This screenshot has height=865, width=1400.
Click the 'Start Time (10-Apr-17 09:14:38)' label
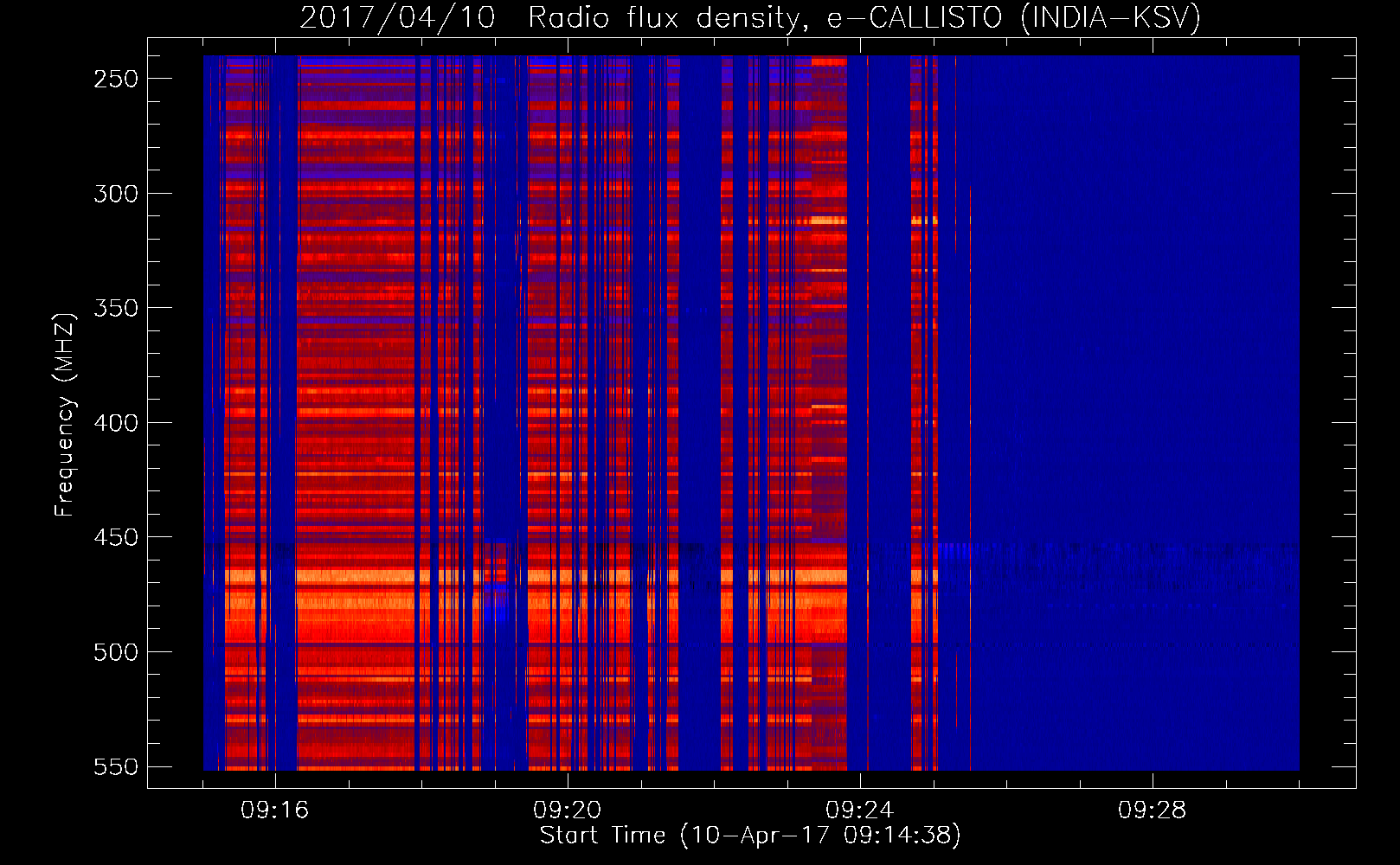[750, 836]
